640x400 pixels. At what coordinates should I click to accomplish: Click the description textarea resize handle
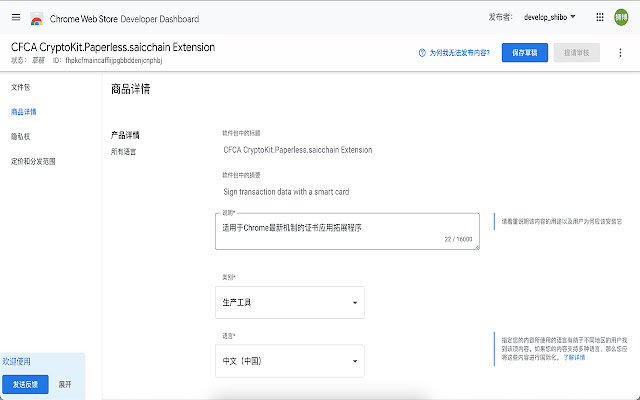pyautogui.click(x=477, y=247)
